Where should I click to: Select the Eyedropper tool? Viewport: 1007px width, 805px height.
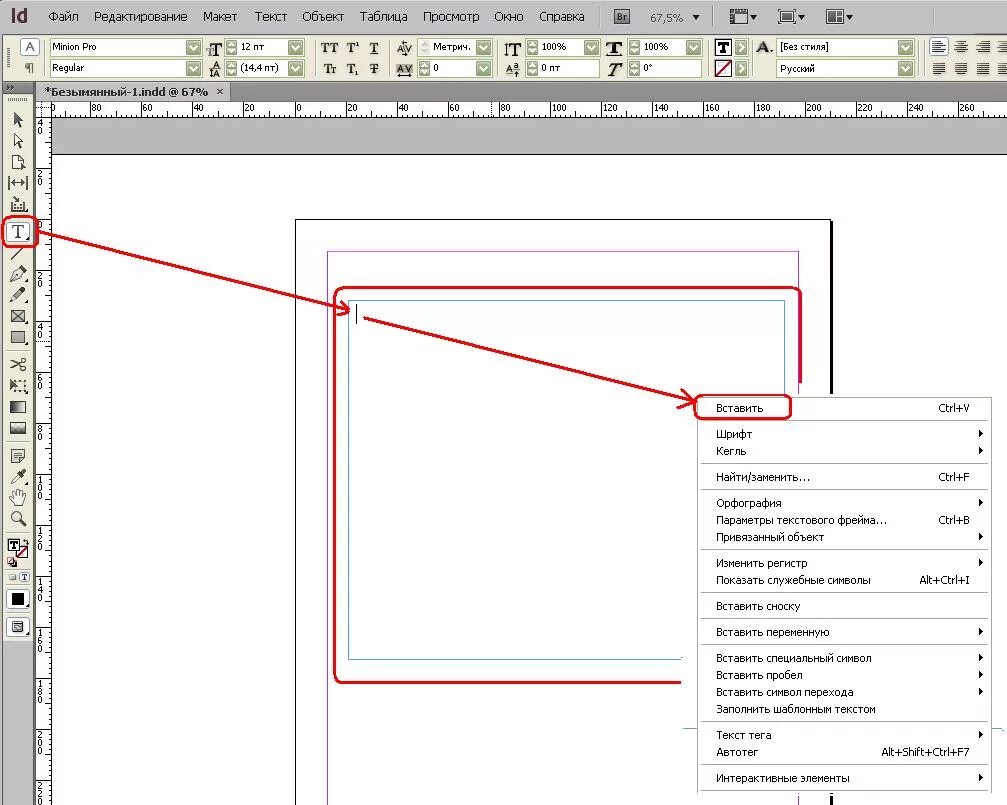pyautogui.click(x=18, y=476)
